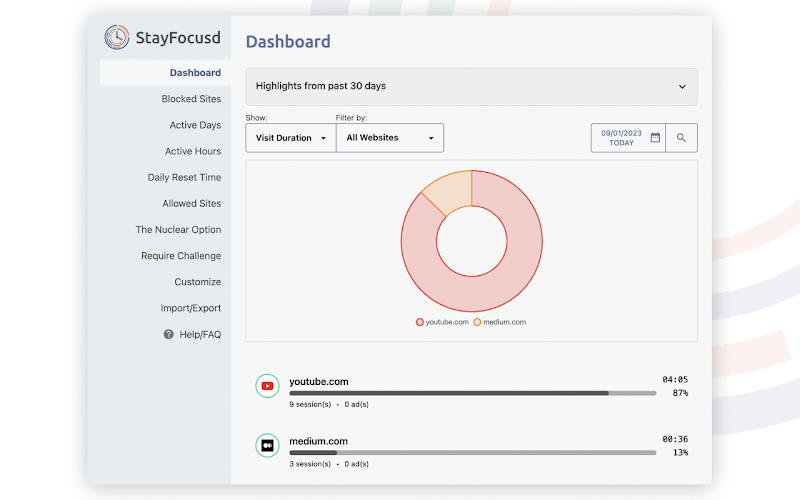Open Require Challenge settings

coord(181,256)
